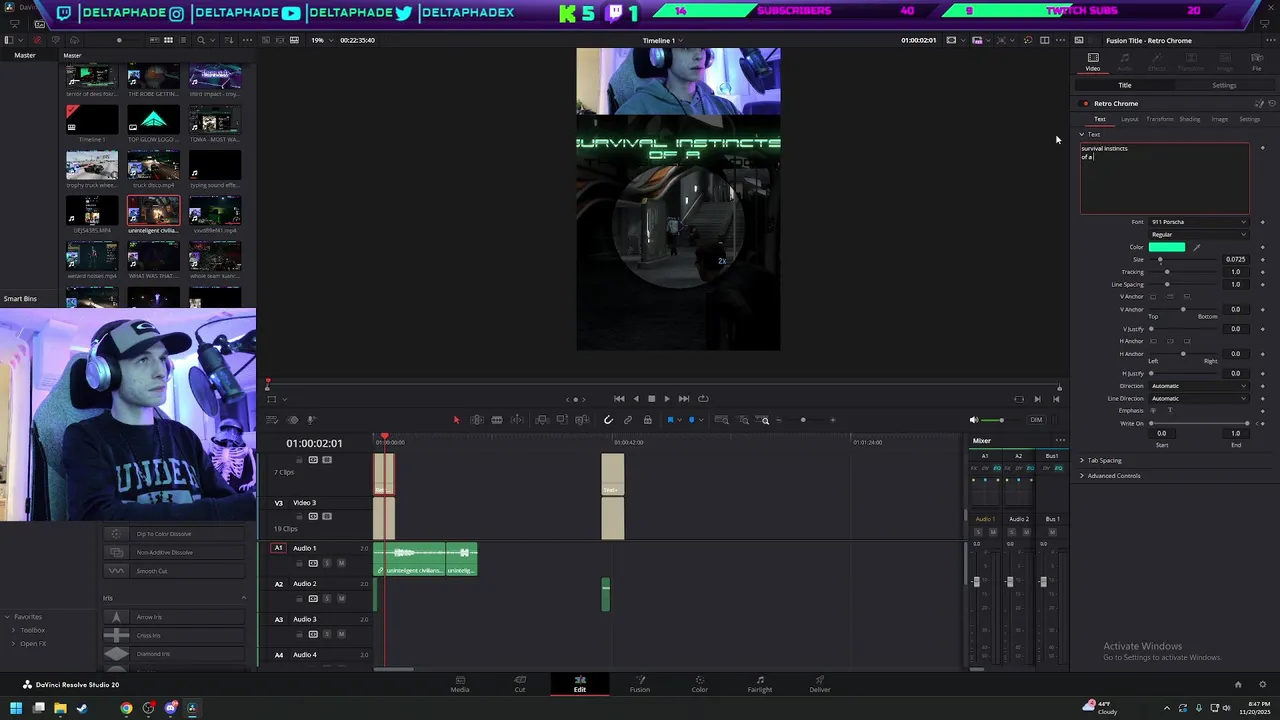
Task: Play the timeline forward
Action: [667, 399]
